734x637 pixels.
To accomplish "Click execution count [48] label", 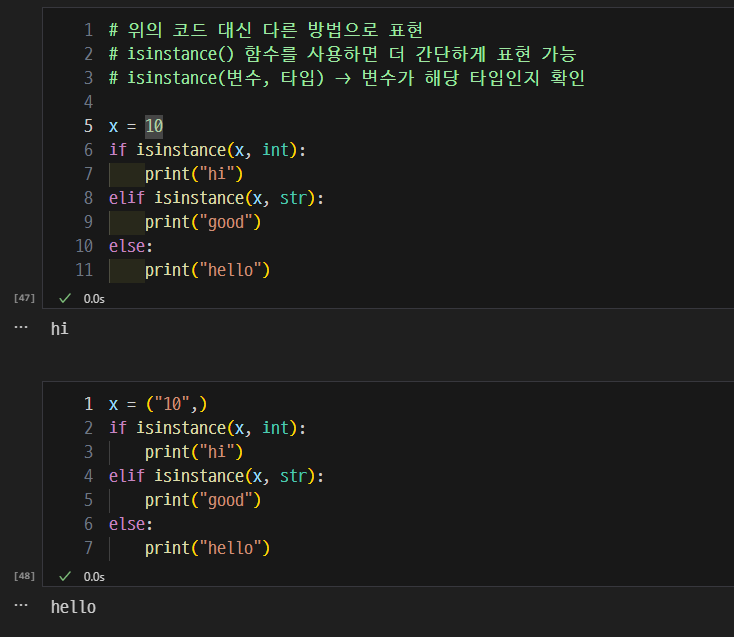I will coord(24,576).
